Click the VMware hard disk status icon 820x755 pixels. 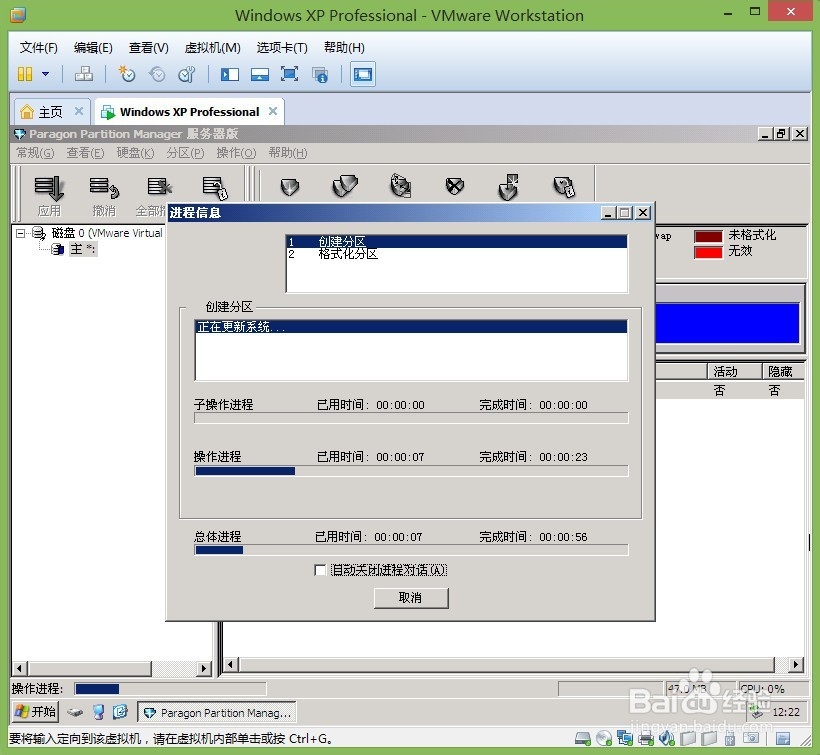(583, 738)
